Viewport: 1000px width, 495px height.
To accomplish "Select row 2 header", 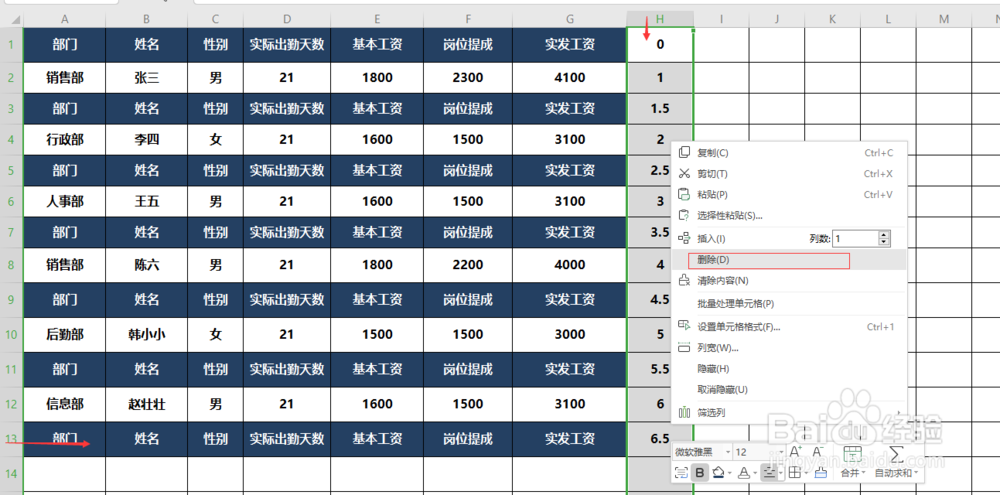I will pyautogui.click(x=11, y=78).
